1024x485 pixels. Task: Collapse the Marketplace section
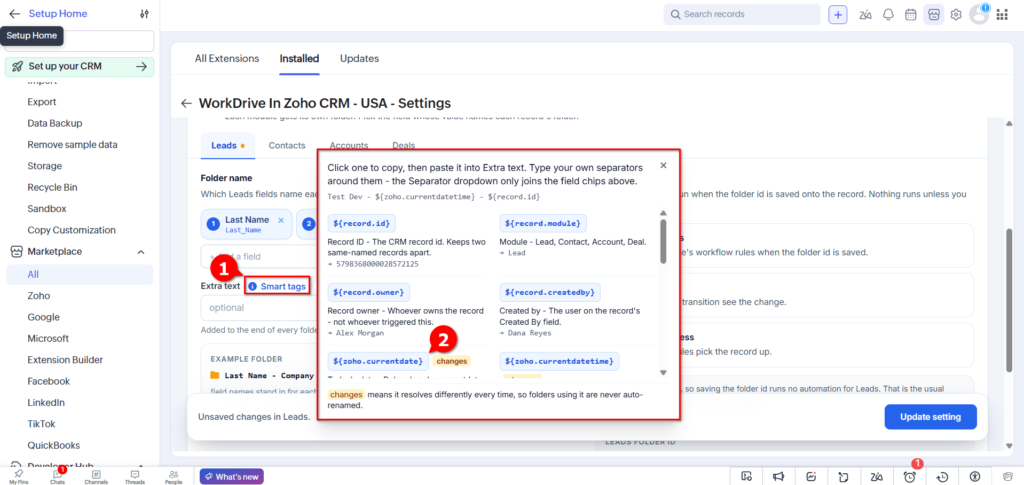(x=140, y=252)
